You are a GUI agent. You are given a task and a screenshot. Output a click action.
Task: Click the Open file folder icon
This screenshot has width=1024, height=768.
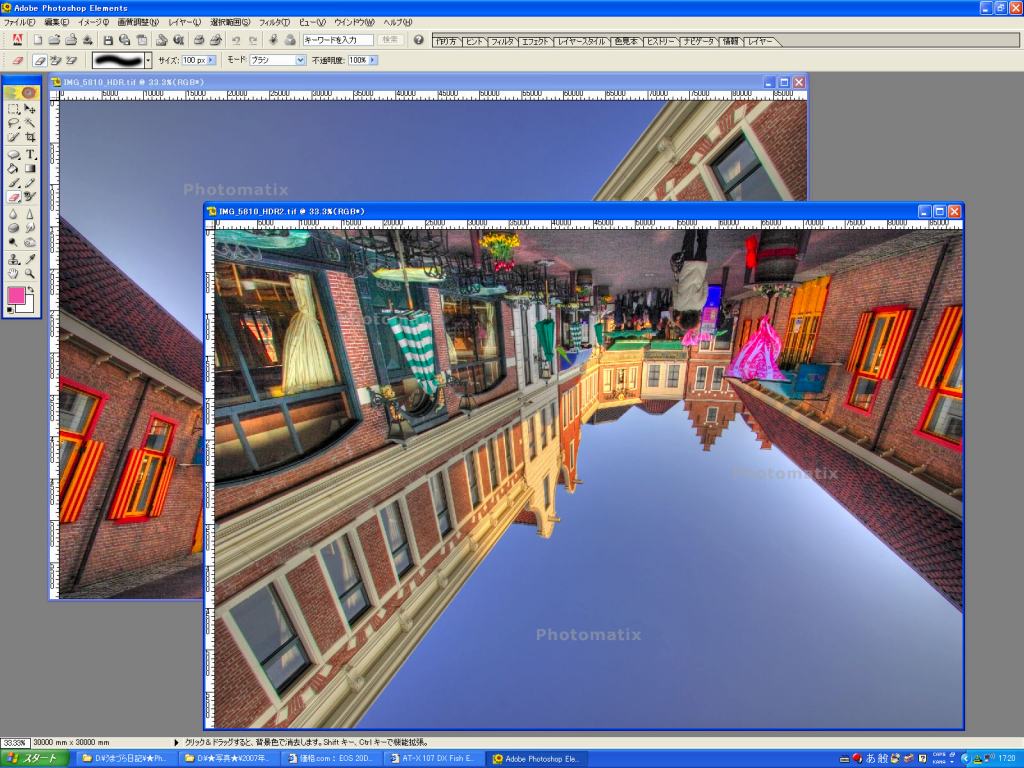(x=54, y=40)
